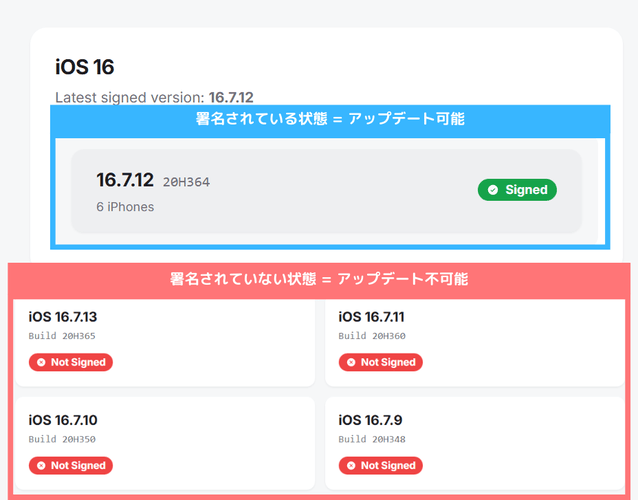Click the green Signed status label text
Viewport: 638px width, 500px height.
526,190
